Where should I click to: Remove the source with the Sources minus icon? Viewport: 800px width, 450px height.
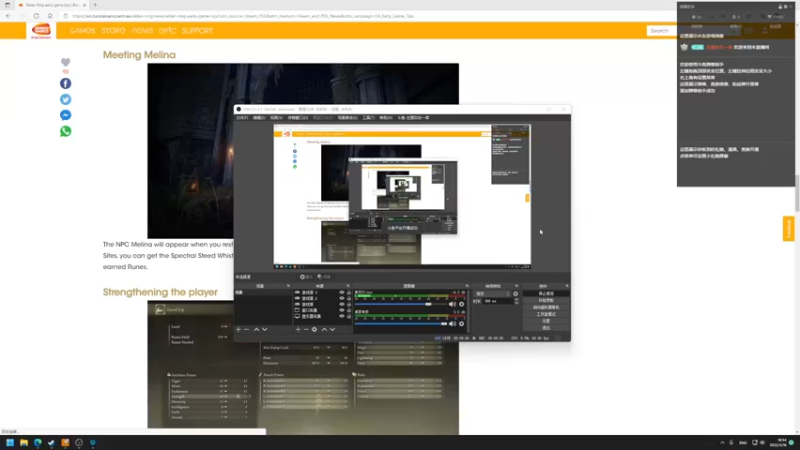coord(306,330)
